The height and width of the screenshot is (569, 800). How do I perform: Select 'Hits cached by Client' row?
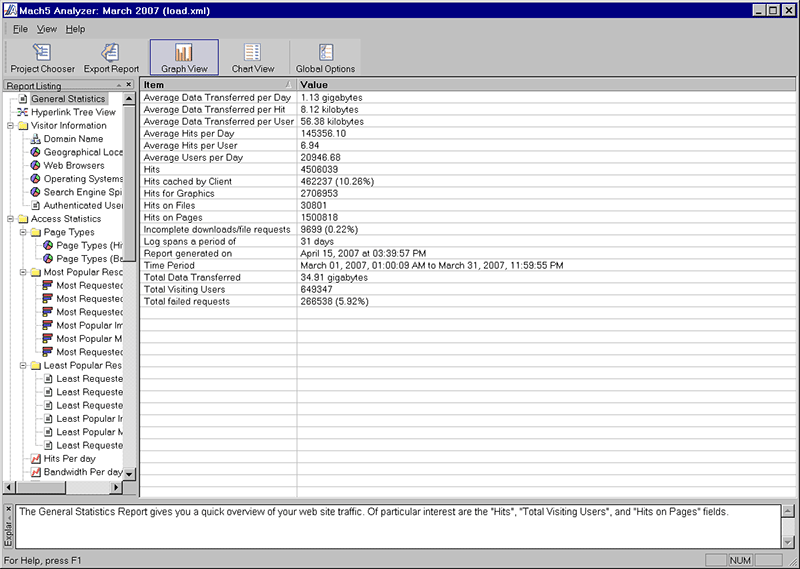[468, 181]
